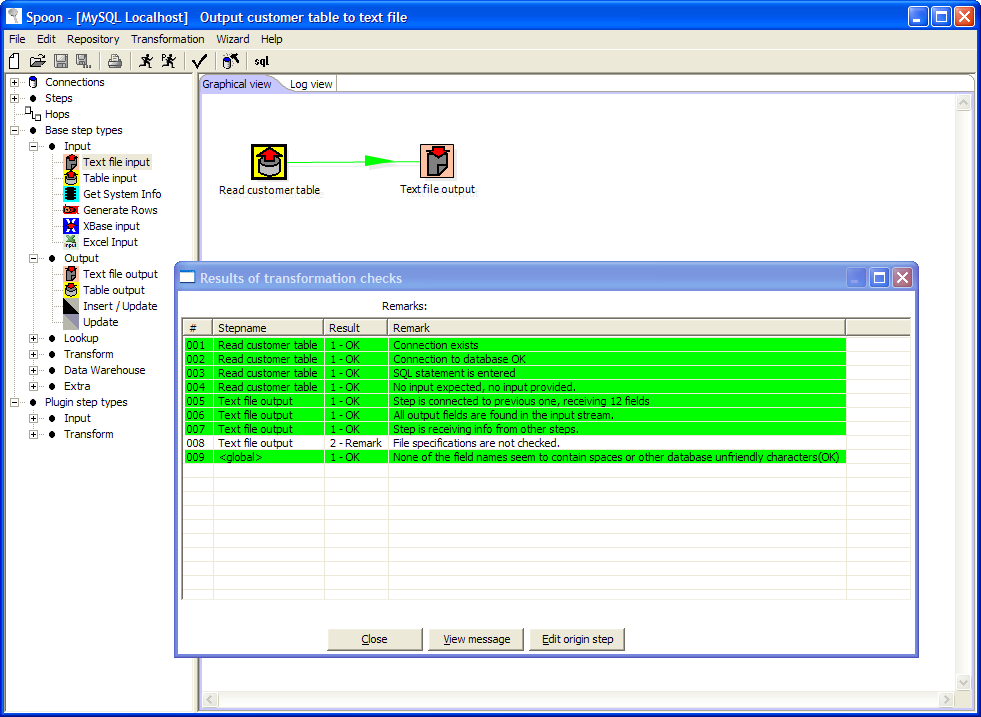Screen dimensions: 981x717
Task: Click the checkmark verify transformation icon
Action: (199, 61)
